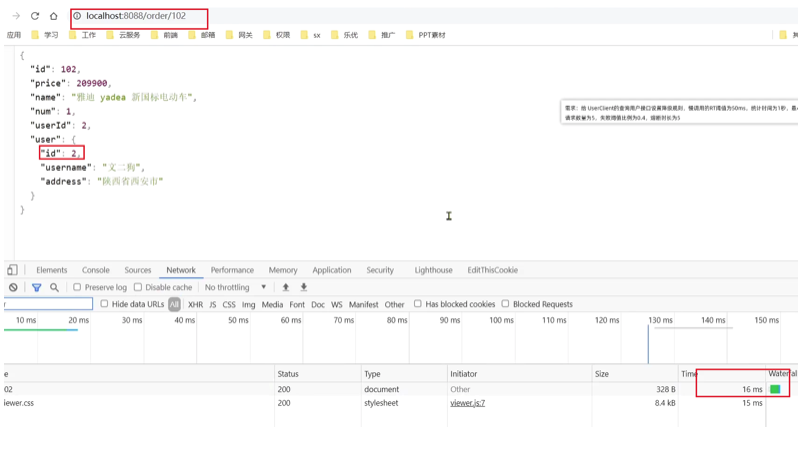
Task: Click the green waterfall bar for document request
Action: point(775,389)
